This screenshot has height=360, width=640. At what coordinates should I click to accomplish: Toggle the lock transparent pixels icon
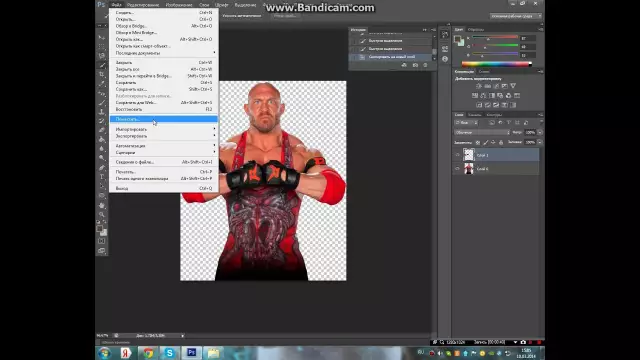478,142
